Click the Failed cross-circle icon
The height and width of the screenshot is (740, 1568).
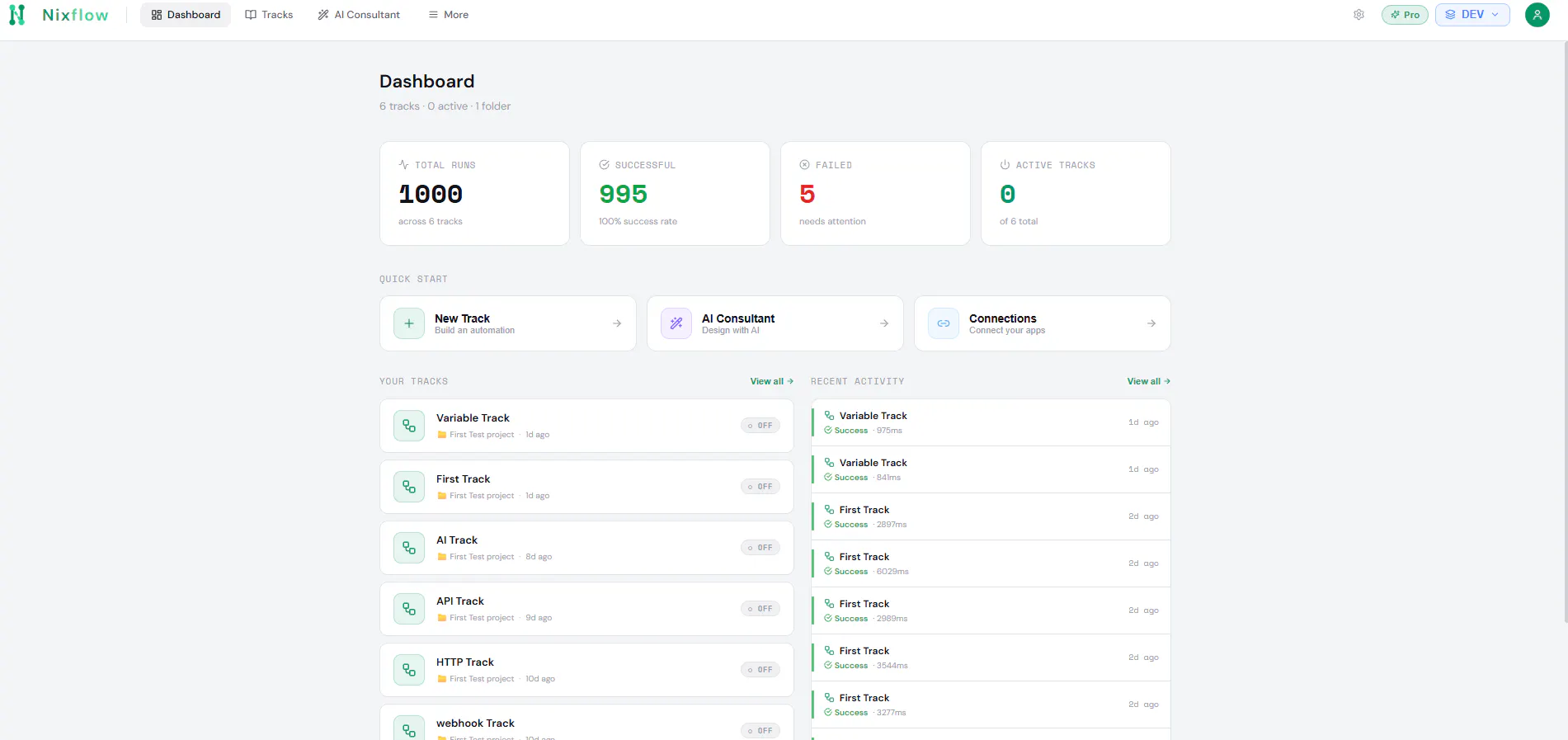[804, 165]
